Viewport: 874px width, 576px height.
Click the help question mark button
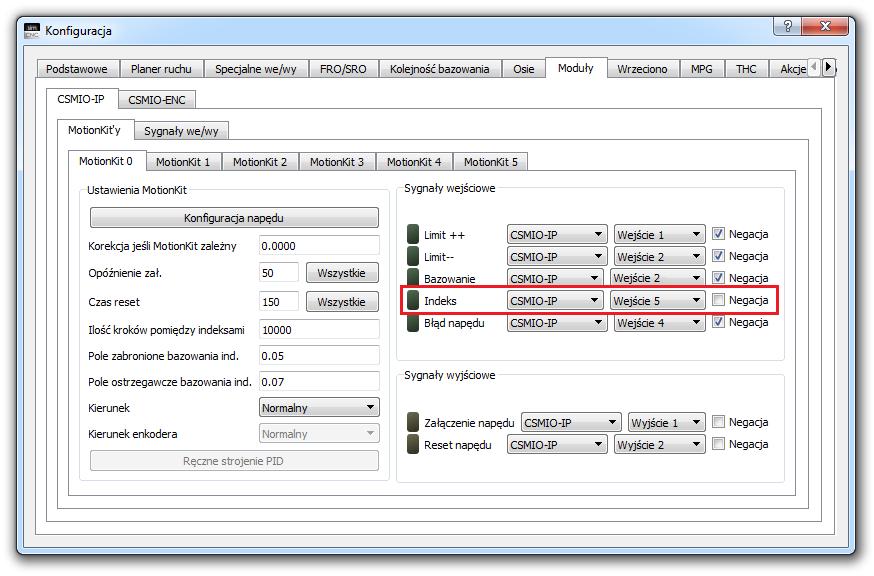[x=788, y=26]
